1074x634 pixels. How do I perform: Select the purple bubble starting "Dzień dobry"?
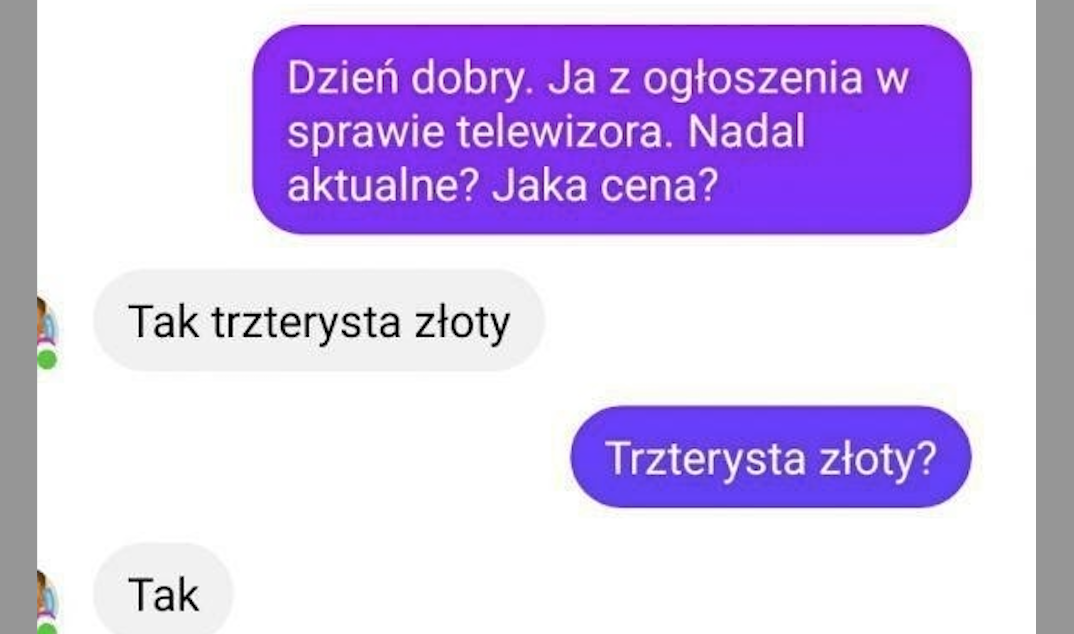tap(612, 130)
